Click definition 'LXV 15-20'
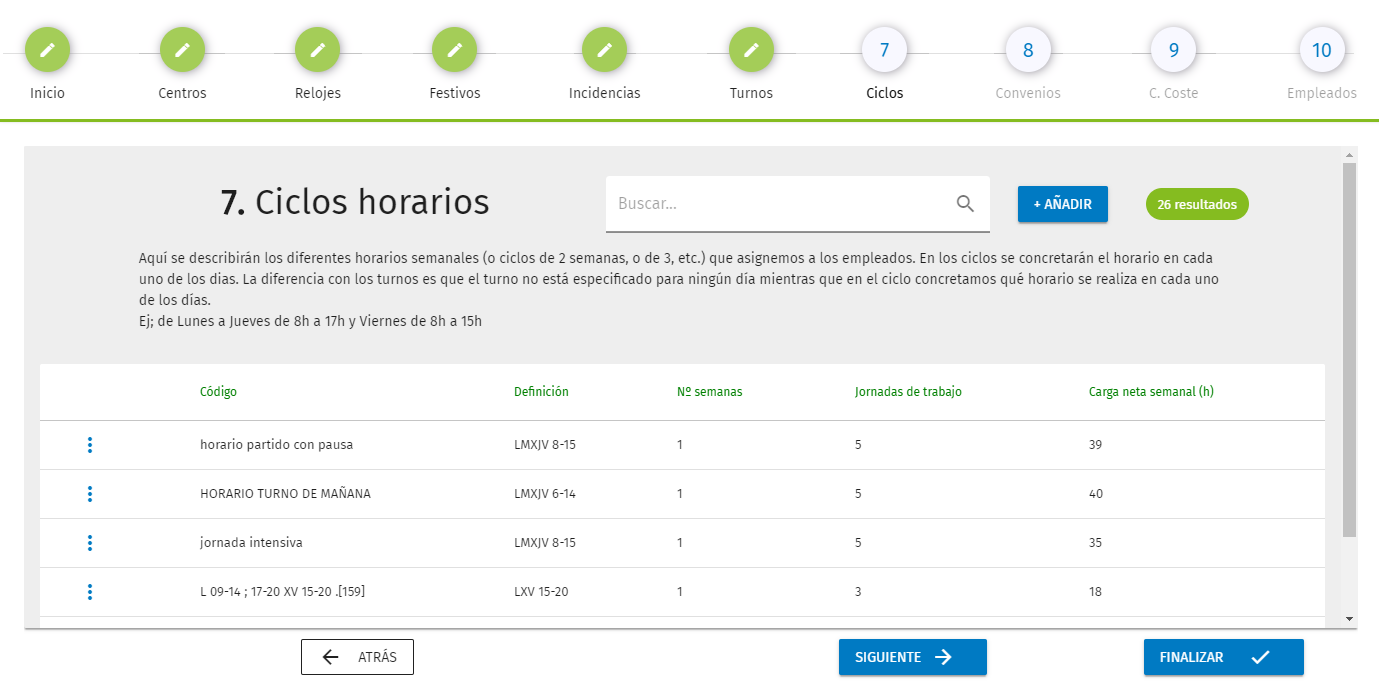The width and height of the screenshot is (1379, 695). click(x=541, y=592)
